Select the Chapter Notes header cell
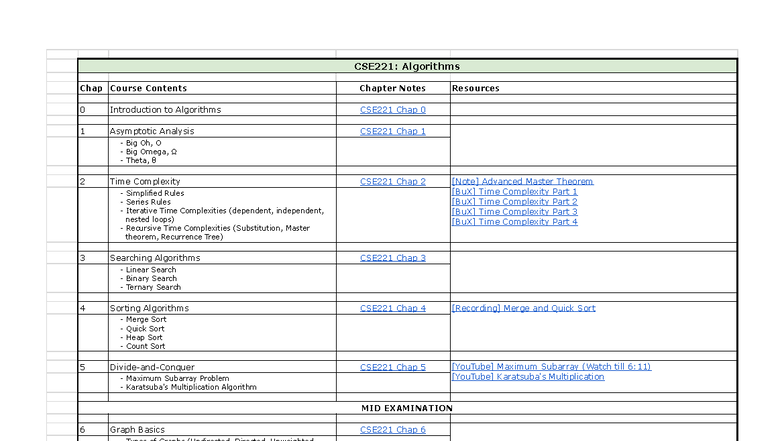The image size is (784, 441). 393,88
